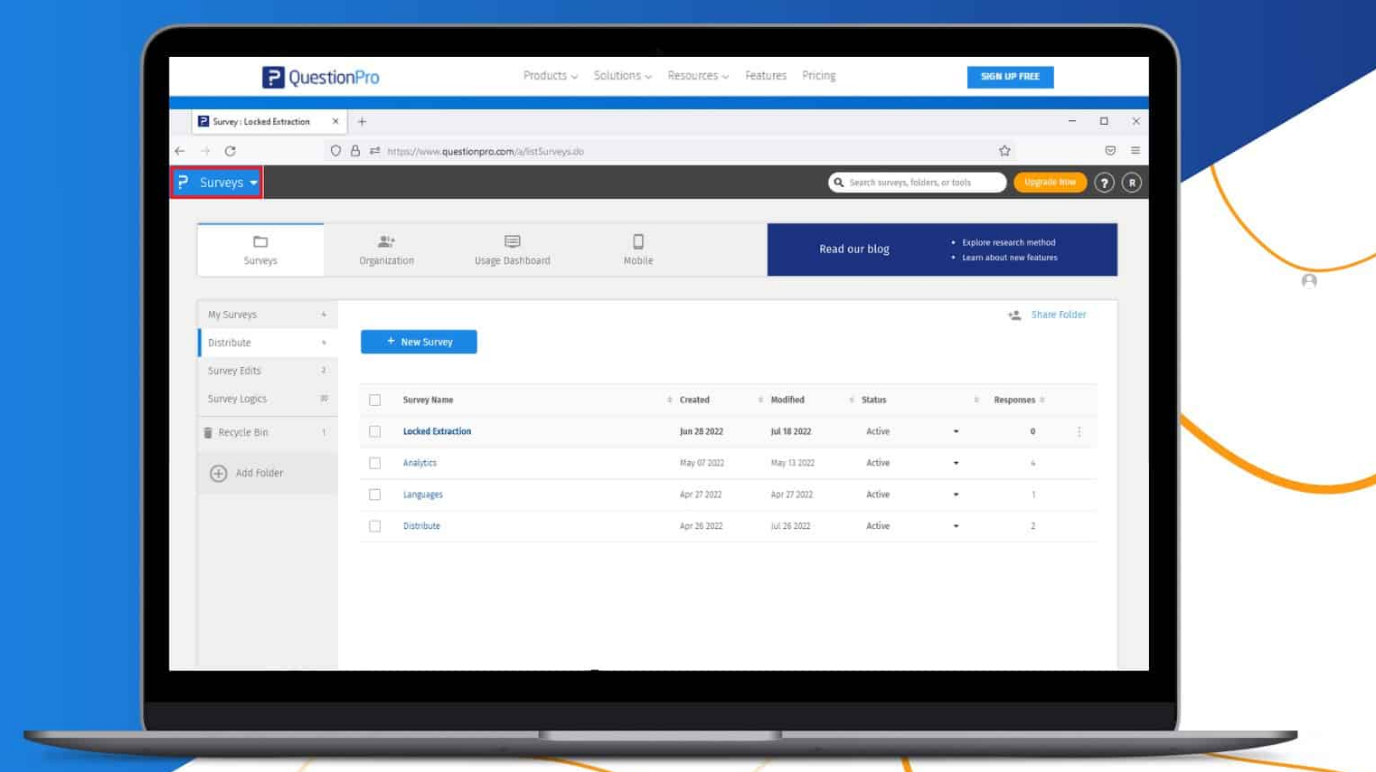Close the 'Survey : Locked Extraction' browser tab
This screenshot has height=772, width=1376.
(x=335, y=122)
